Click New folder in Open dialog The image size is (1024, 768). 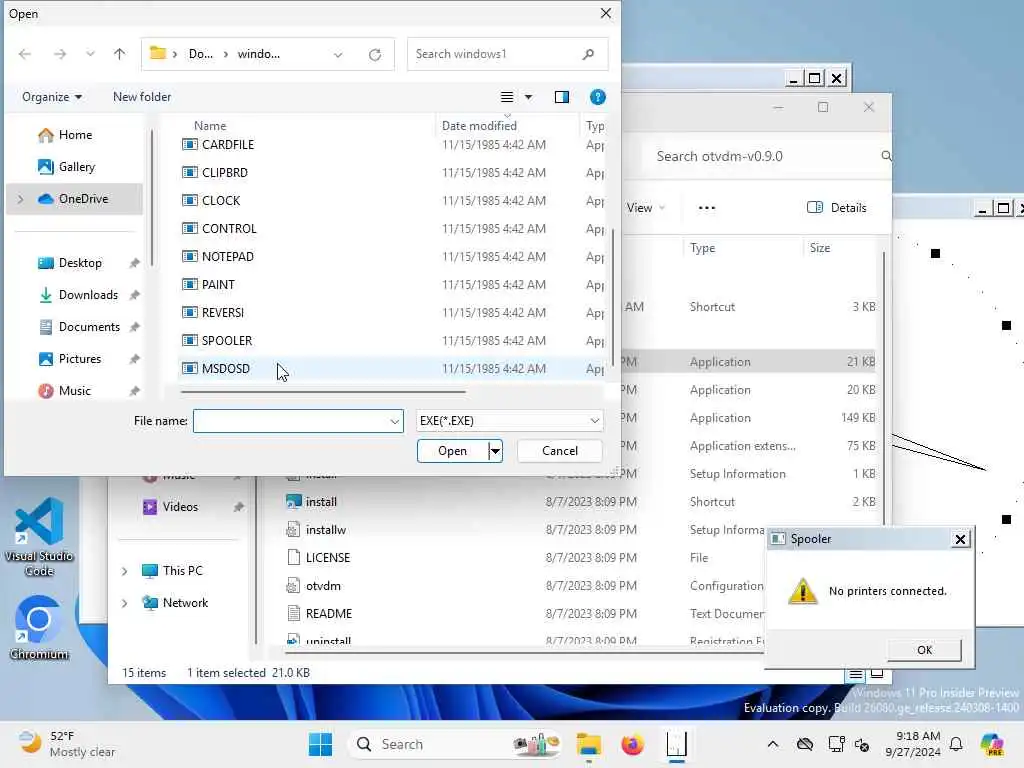tap(142, 97)
